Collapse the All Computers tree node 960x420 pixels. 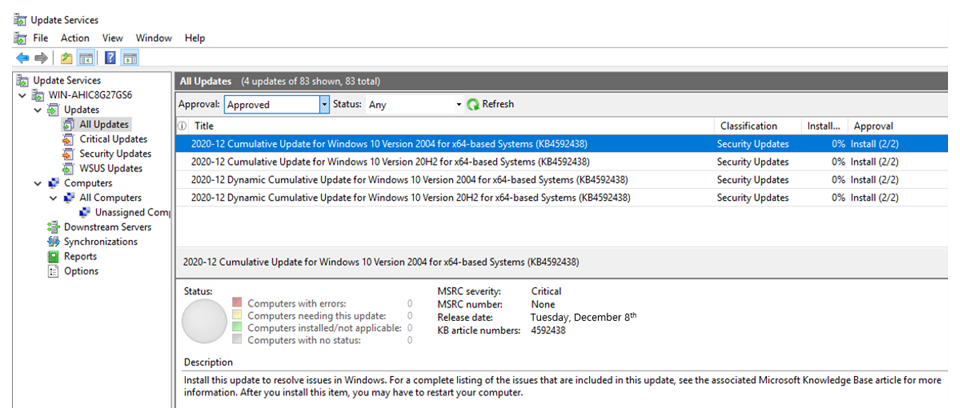click(54, 198)
